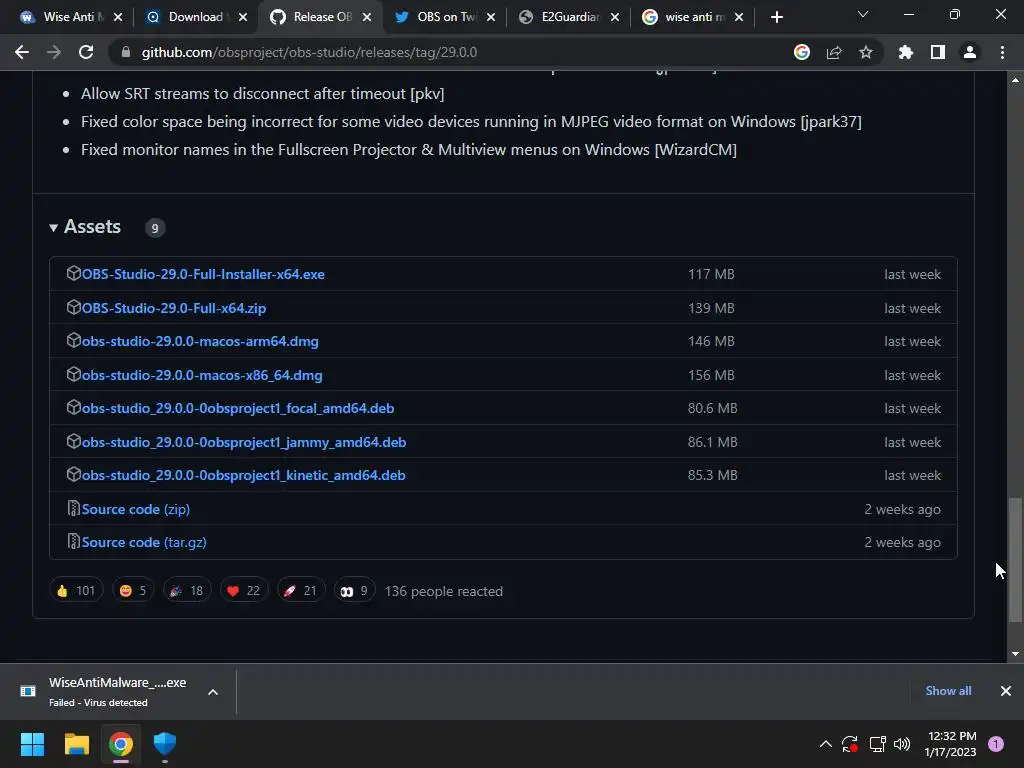Open Chrome three-dot menu
Viewport: 1024px width, 768px height.
[1002, 52]
